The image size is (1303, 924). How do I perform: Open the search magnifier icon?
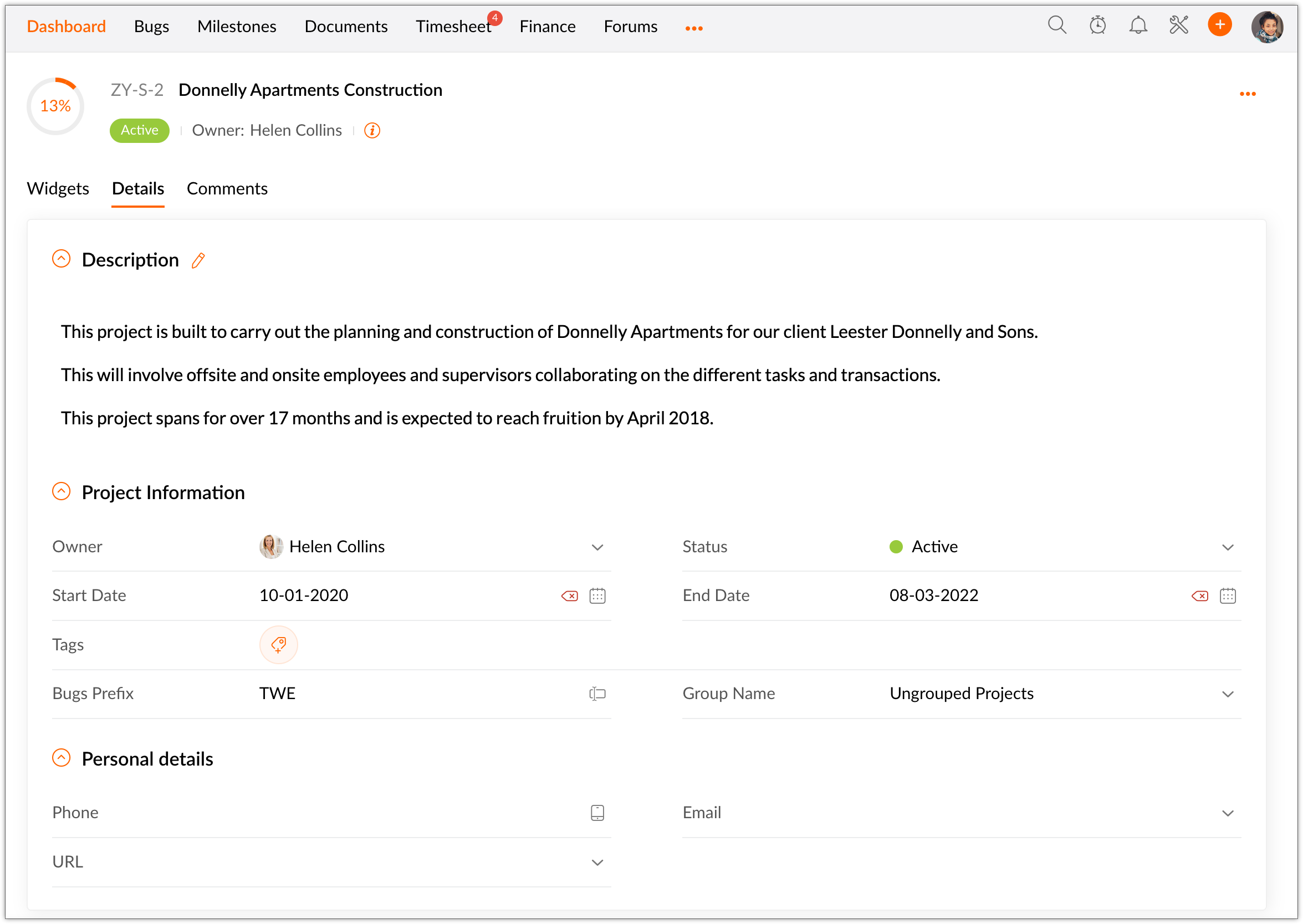(1056, 25)
